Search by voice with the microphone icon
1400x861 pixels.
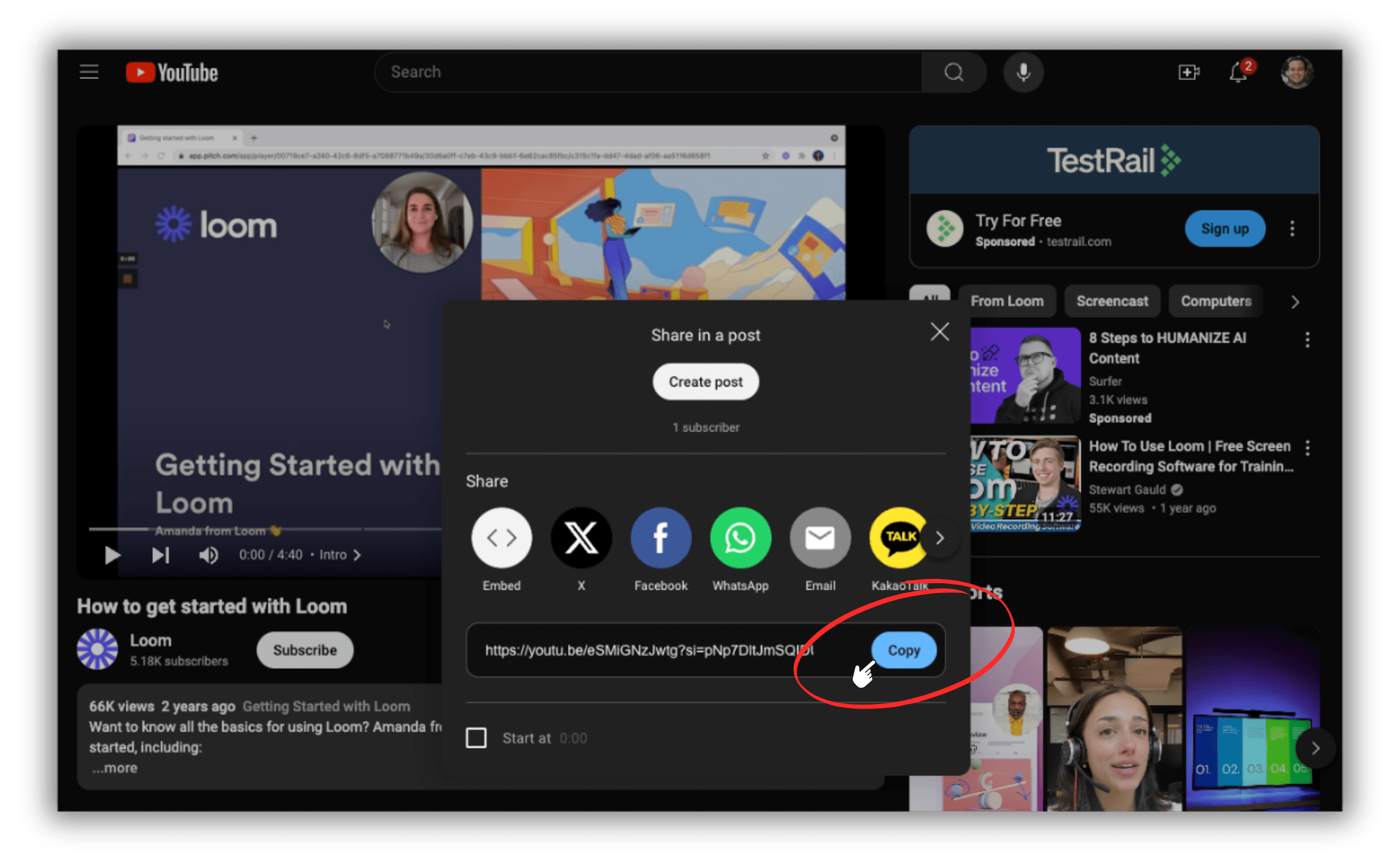coord(1023,72)
